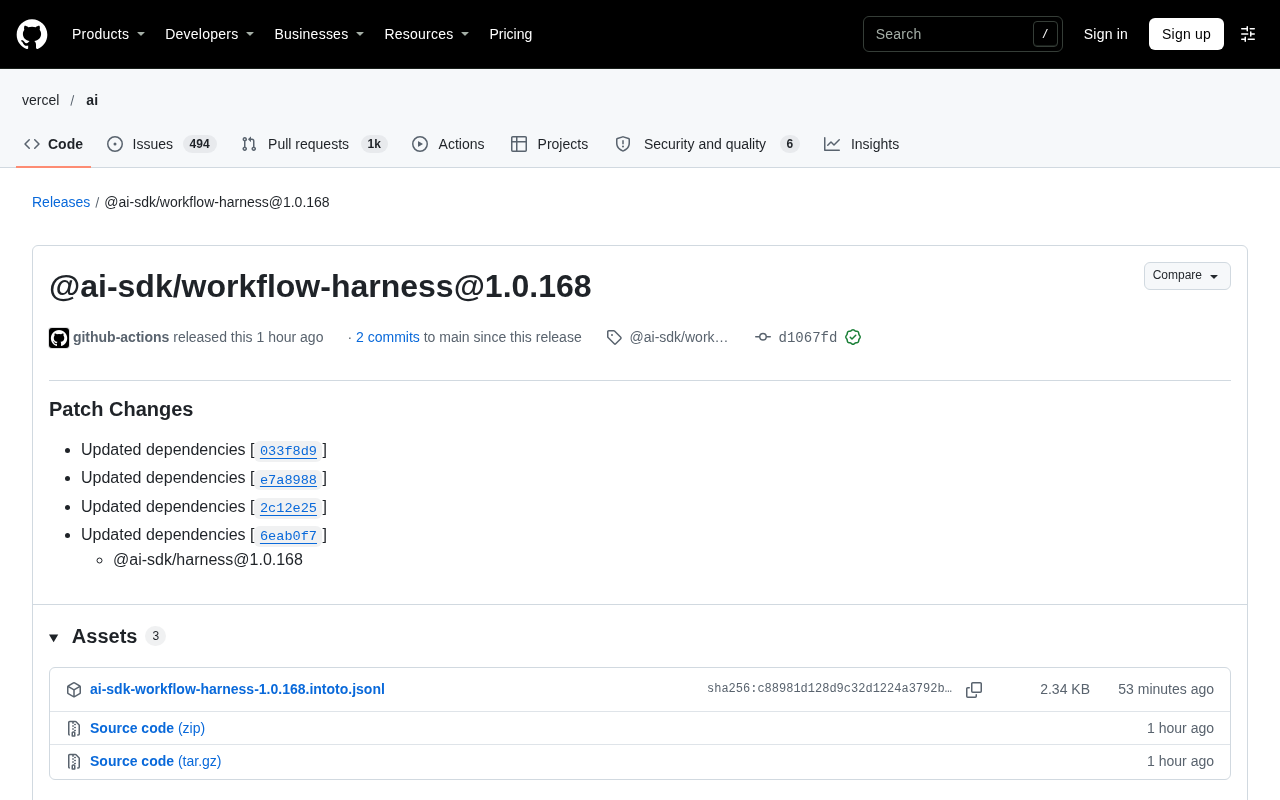Expand the Resources menu

point(427,34)
